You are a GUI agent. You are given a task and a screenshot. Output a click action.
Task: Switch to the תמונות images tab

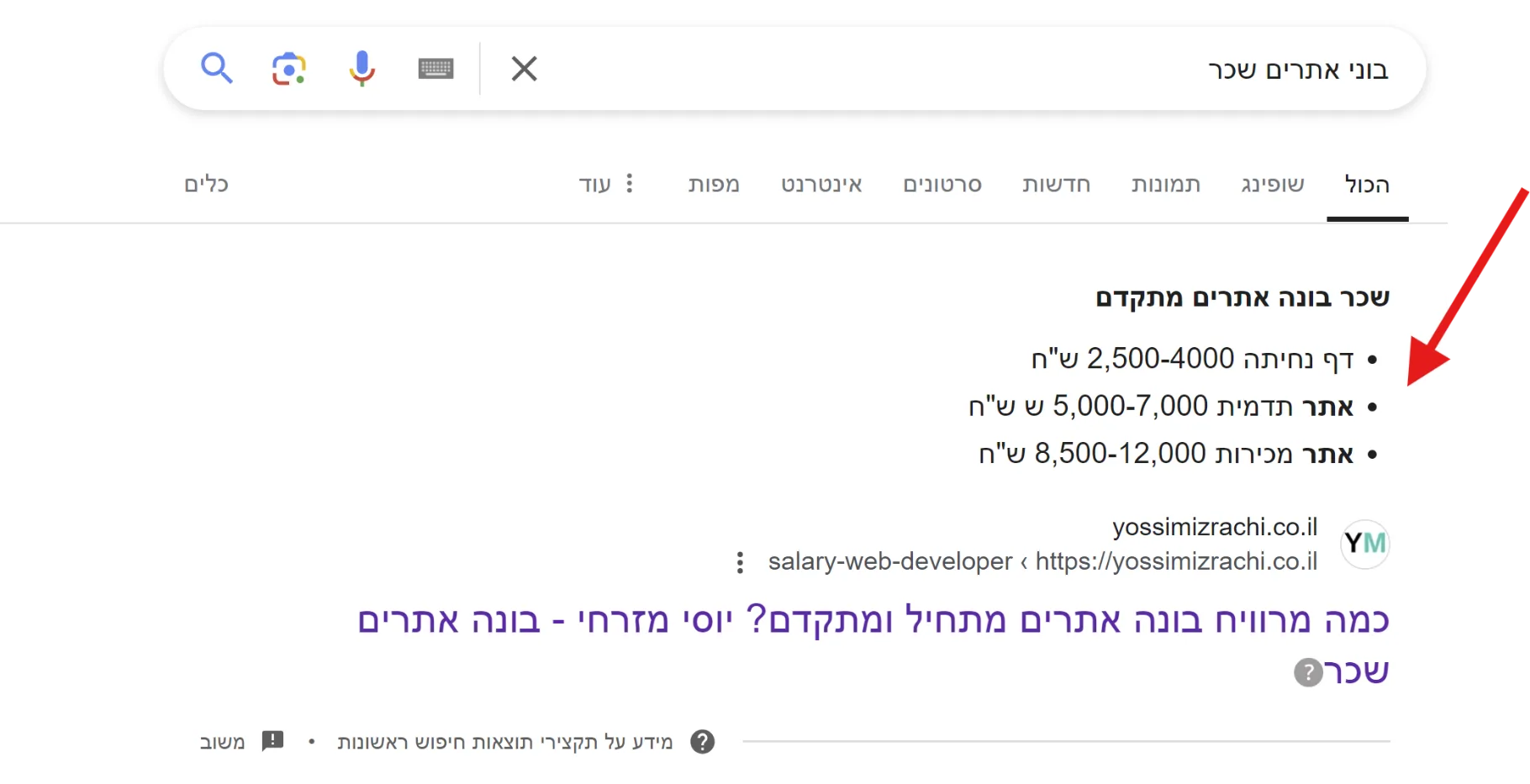pyautogui.click(x=1165, y=184)
